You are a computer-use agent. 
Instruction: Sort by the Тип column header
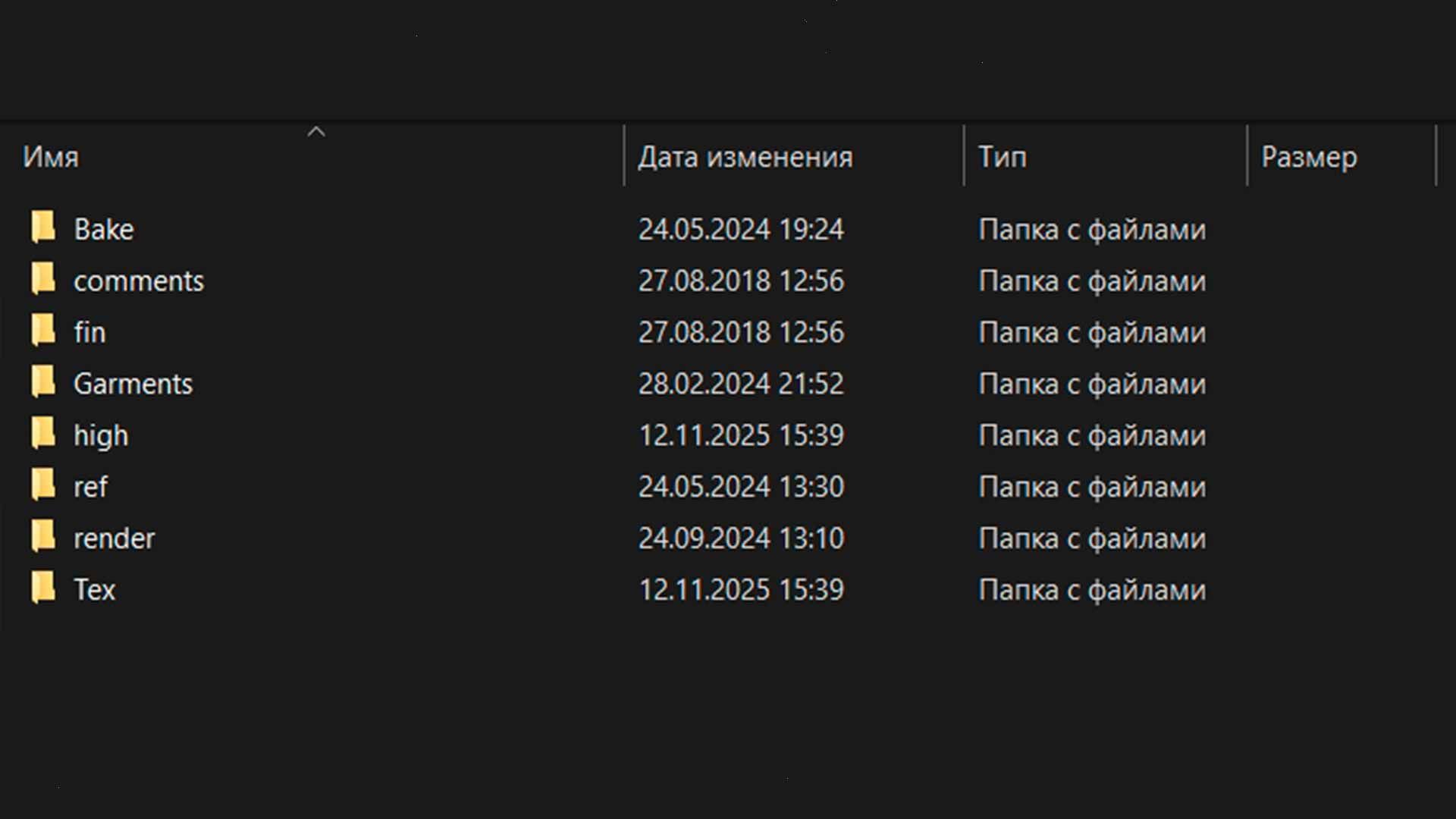point(1003,157)
